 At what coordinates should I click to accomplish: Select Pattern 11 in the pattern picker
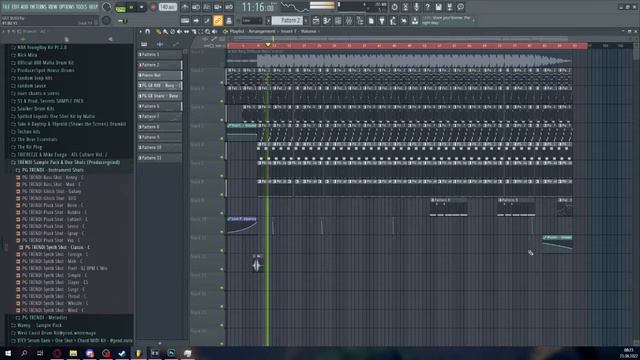point(160,158)
